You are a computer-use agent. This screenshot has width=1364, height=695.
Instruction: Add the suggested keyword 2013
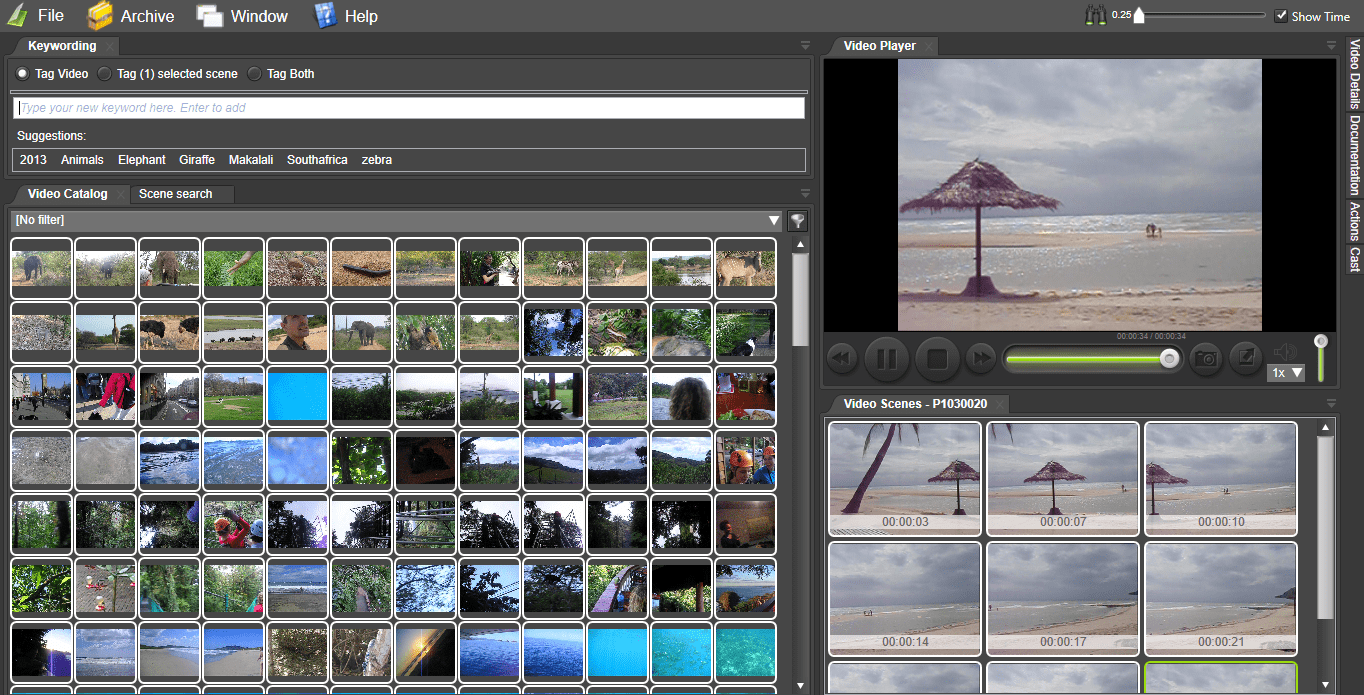point(33,160)
